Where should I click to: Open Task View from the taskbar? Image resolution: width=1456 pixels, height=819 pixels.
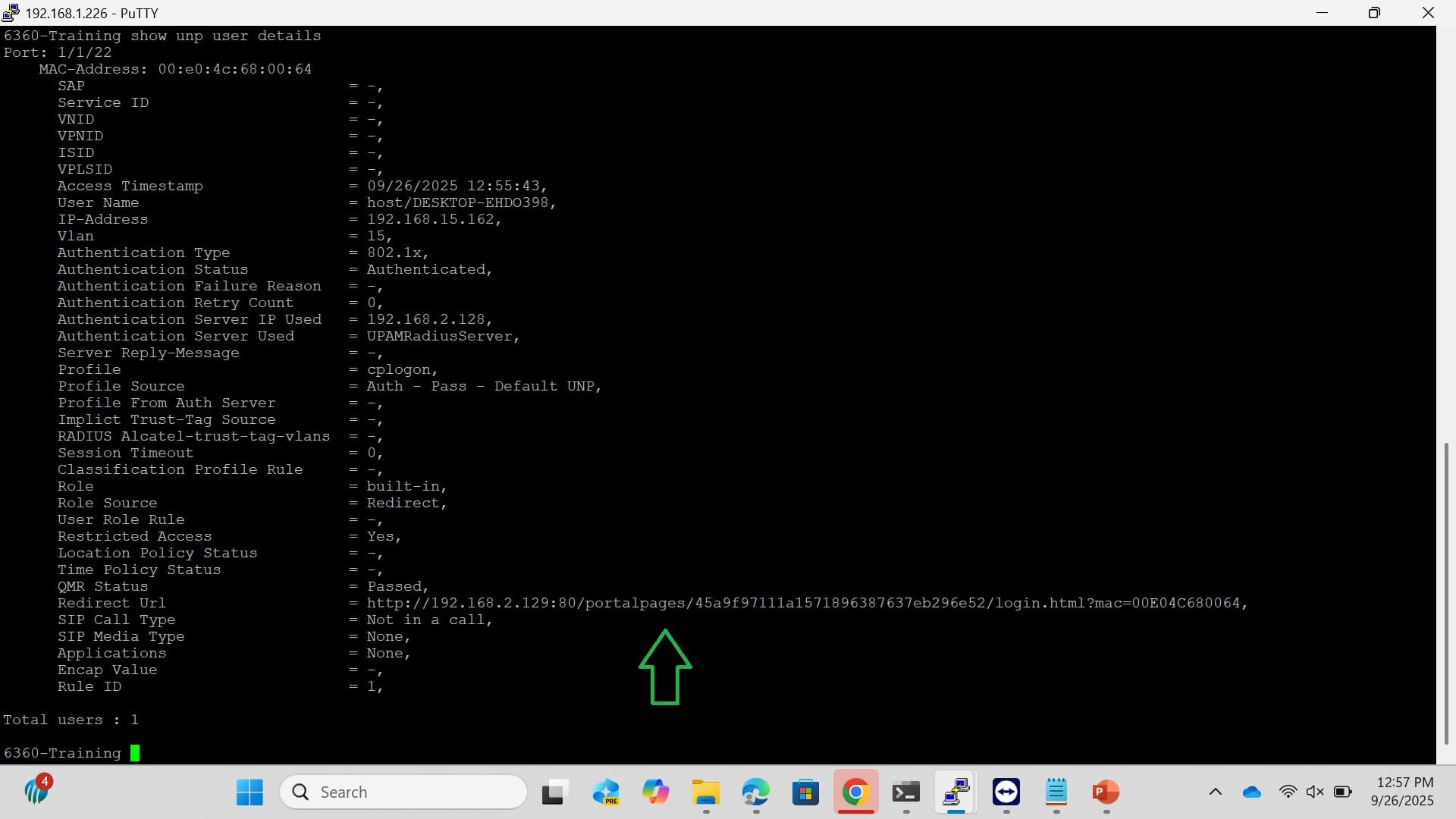tap(555, 792)
